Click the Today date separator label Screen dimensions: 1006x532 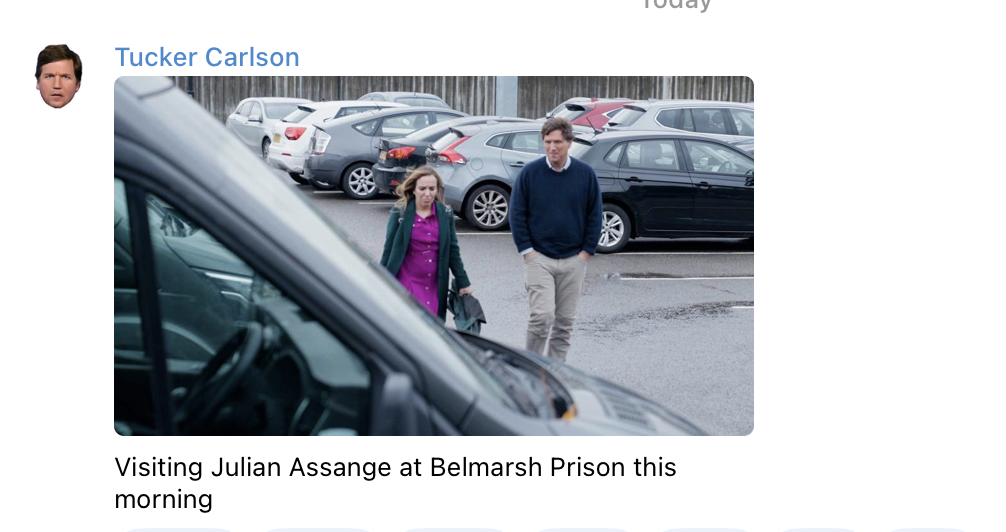coord(676,5)
